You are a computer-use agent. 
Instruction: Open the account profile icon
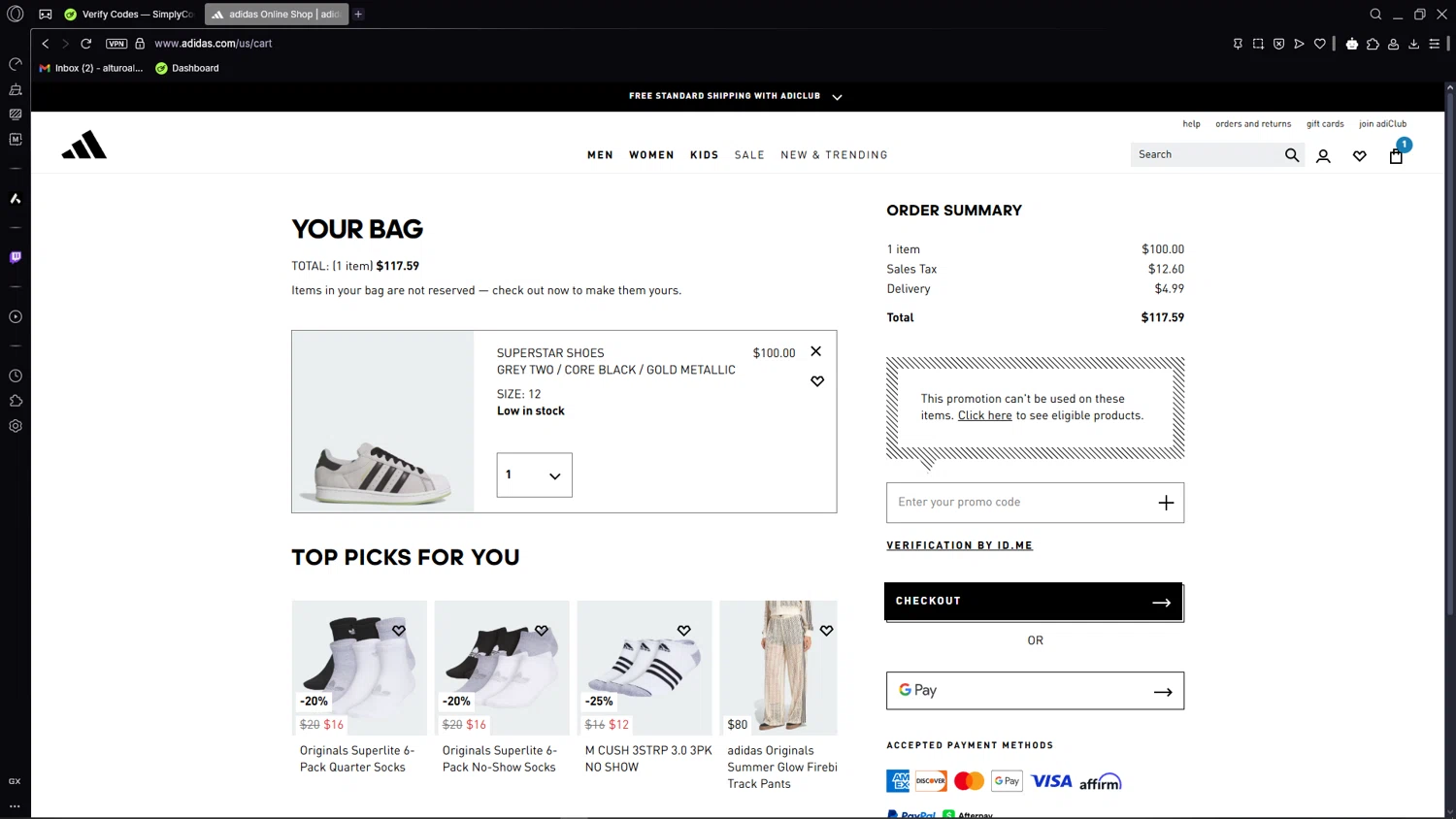click(x=1323, y=156)
